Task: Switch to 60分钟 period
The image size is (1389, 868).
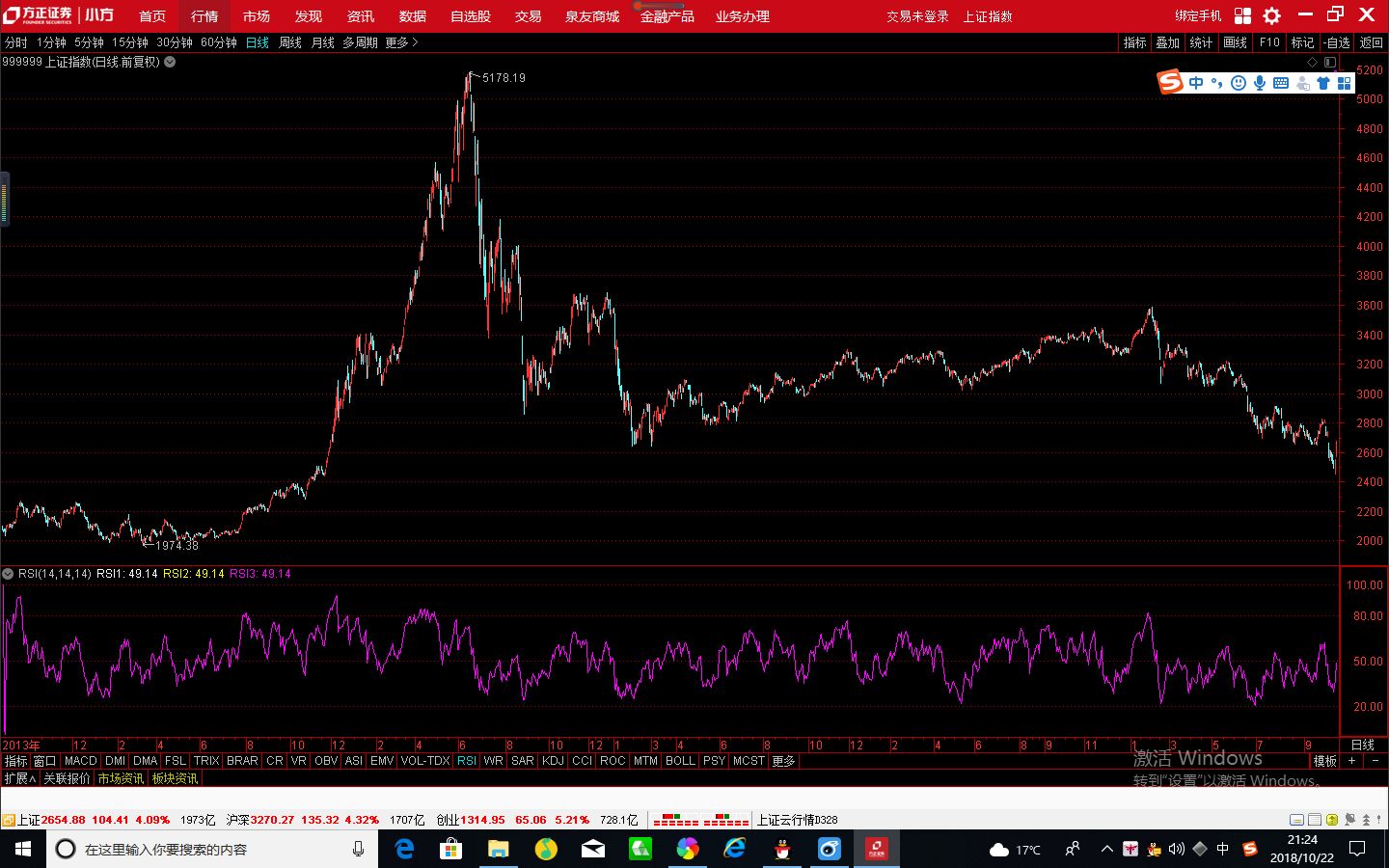Action: coord(219,42)
